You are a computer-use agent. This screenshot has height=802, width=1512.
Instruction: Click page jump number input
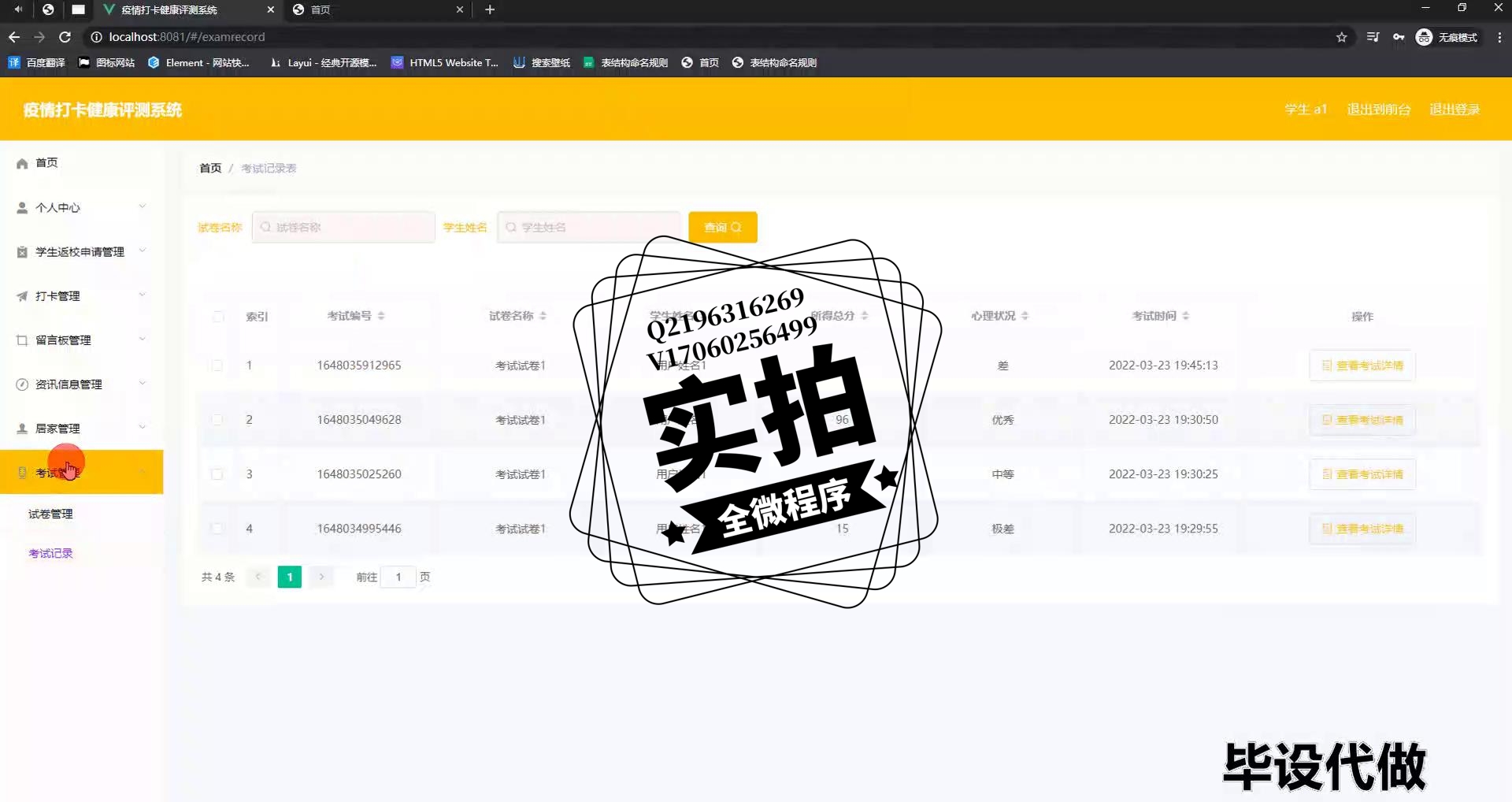pyautogui.click(x=398, y=577)
